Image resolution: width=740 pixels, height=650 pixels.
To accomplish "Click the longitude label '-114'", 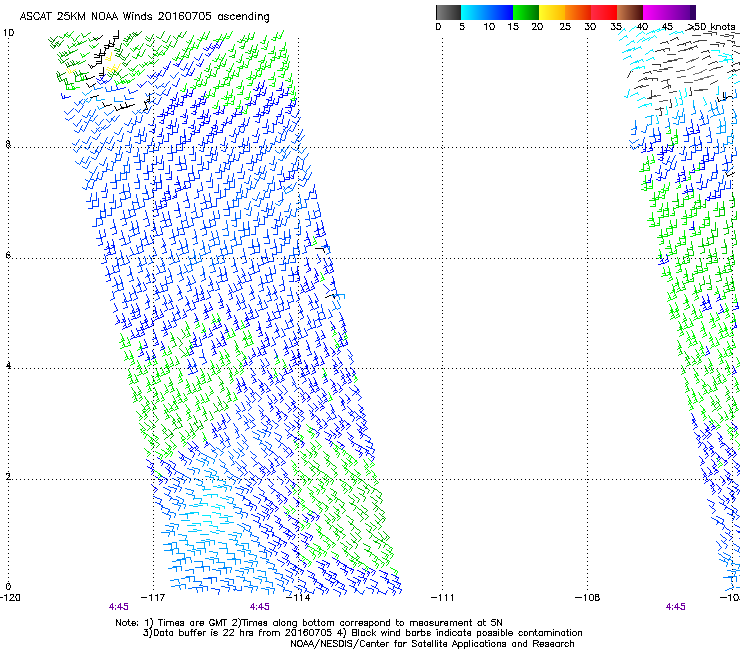I will point(298,598).
